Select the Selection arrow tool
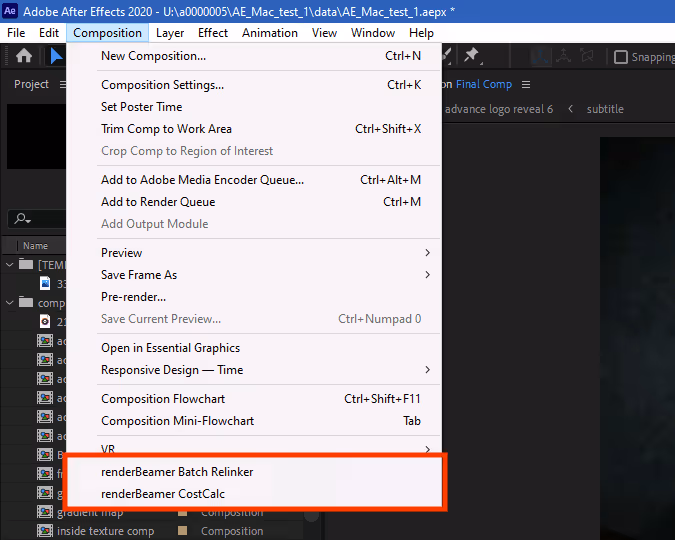This screenshot has height=540, width=675. tap(56, 56)
